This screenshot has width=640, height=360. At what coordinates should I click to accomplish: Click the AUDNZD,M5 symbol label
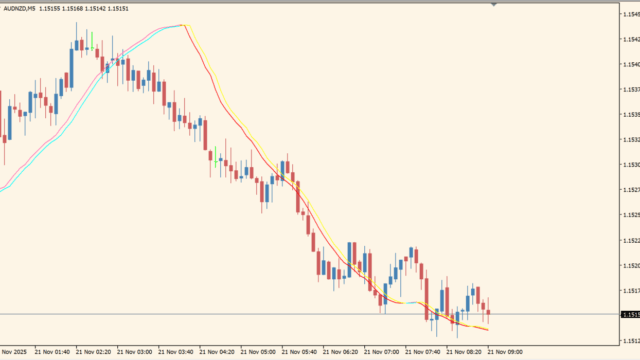19,9
